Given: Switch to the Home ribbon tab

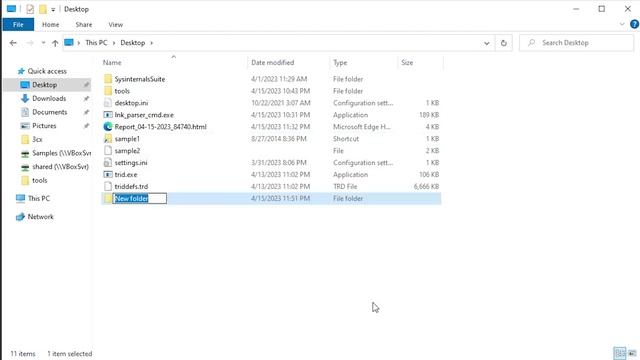Looking at the screenshot, I should tap(51, 24).
